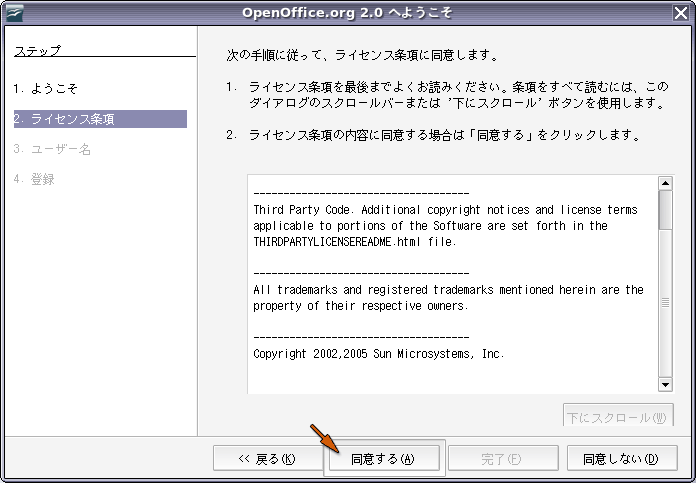696x483 pixels.
Task: Click the greyed 完了(F) finish button
Action: [x=503, y=458]
